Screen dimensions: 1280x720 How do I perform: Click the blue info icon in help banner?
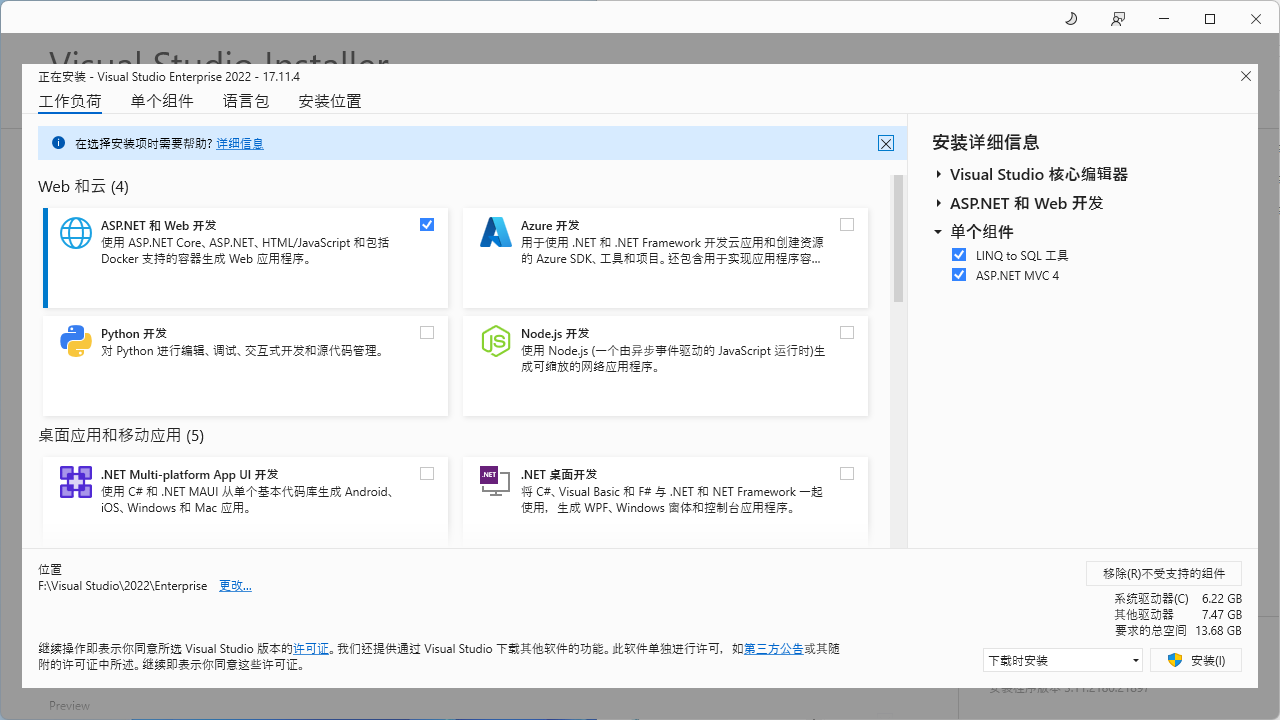58,143
